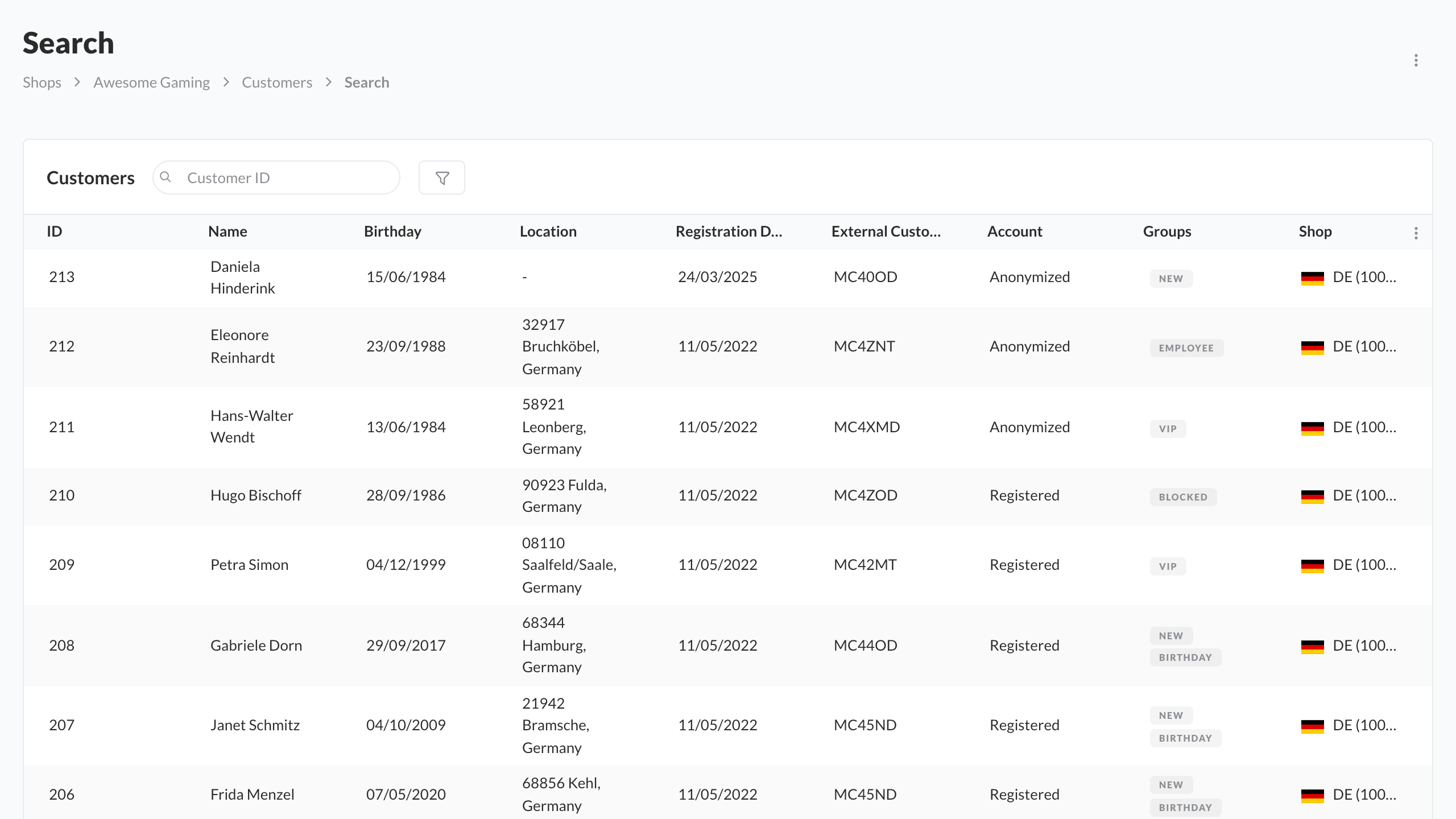
Task: Open page options three-dot menu
Action: [x=1416, y=60]
